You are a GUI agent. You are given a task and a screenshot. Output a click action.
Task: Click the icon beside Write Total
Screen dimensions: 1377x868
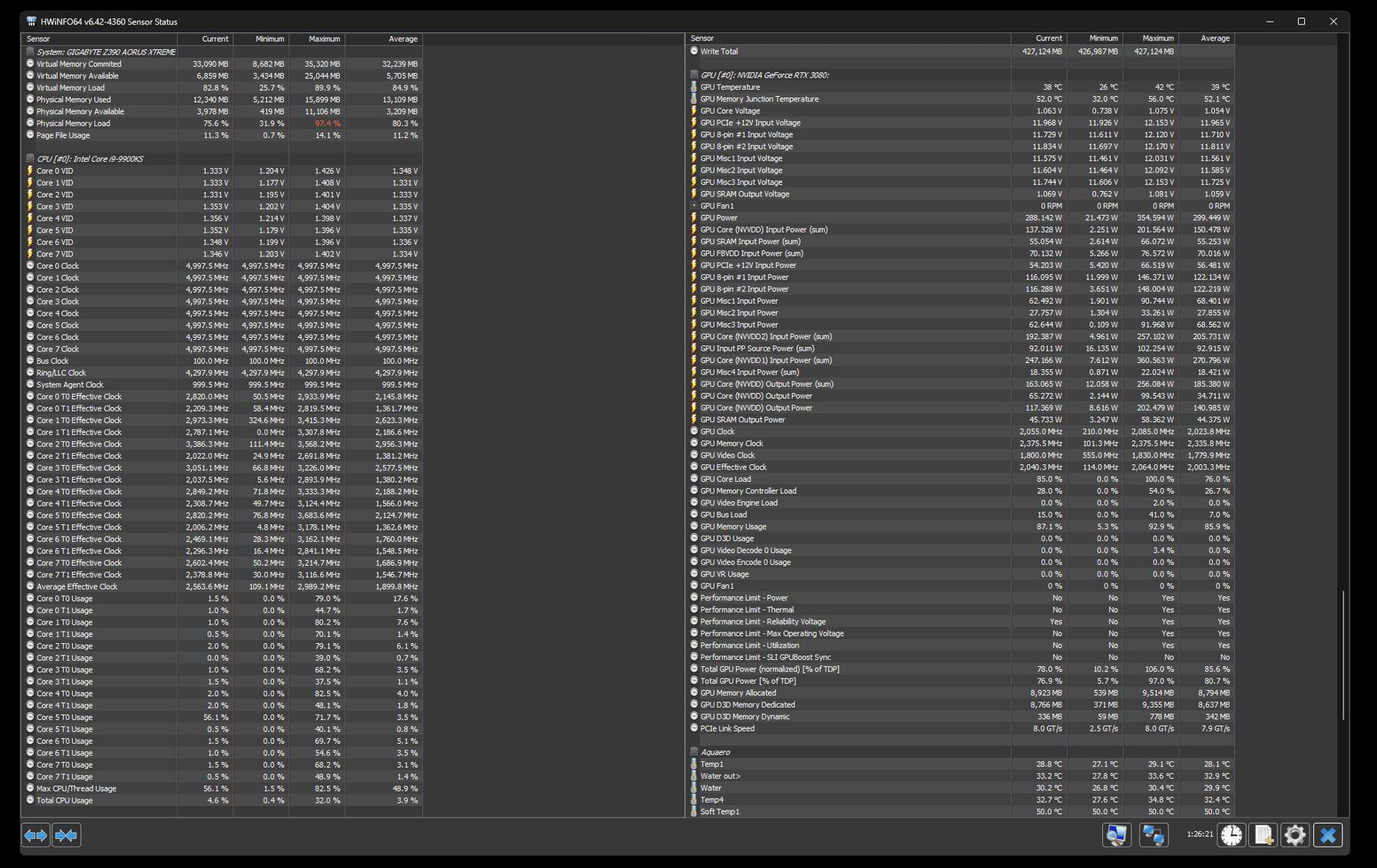tap(694, 51)
